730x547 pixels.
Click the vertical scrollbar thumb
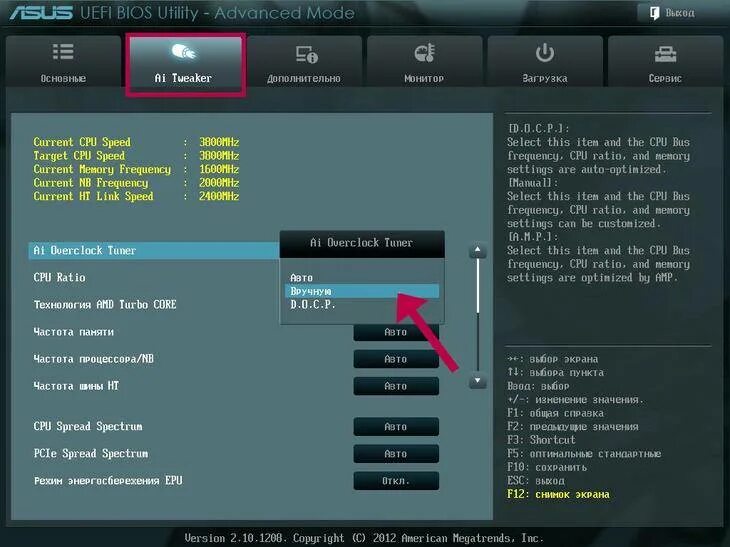coord(478,286)
